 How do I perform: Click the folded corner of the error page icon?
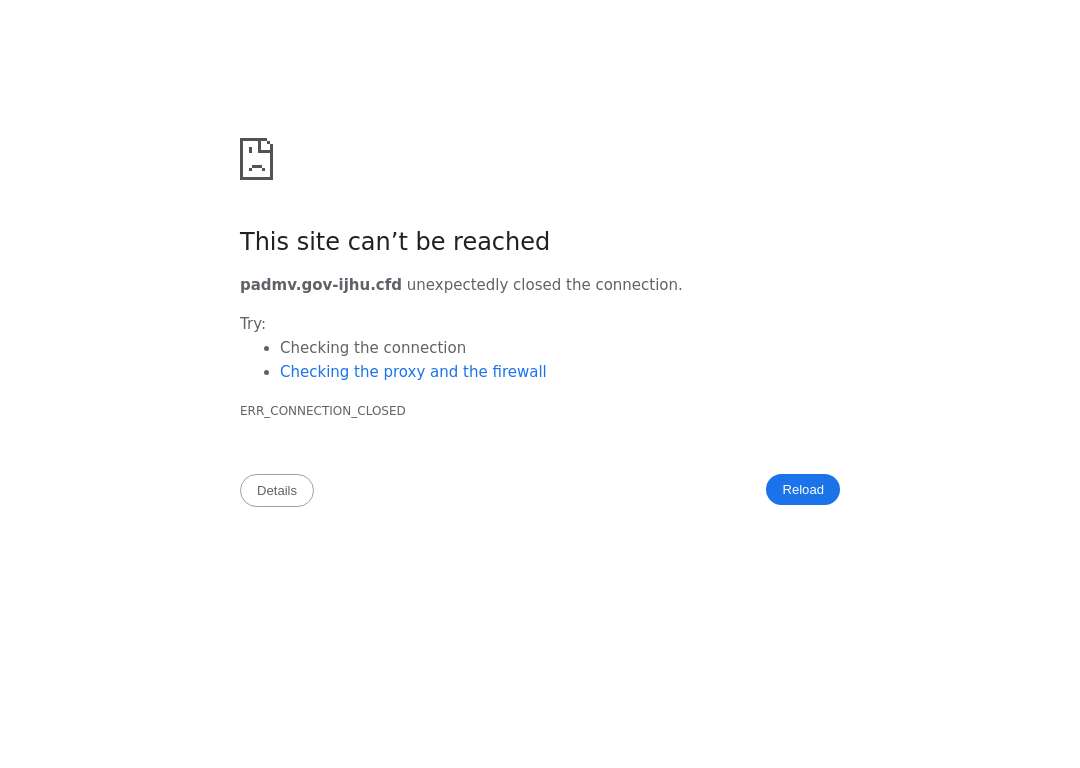[x=266, y=144]
